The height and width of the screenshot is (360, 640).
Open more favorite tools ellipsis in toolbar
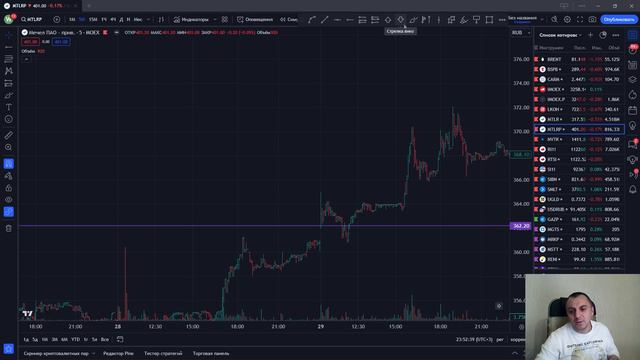pyautogui.click(x=502, y=20)
